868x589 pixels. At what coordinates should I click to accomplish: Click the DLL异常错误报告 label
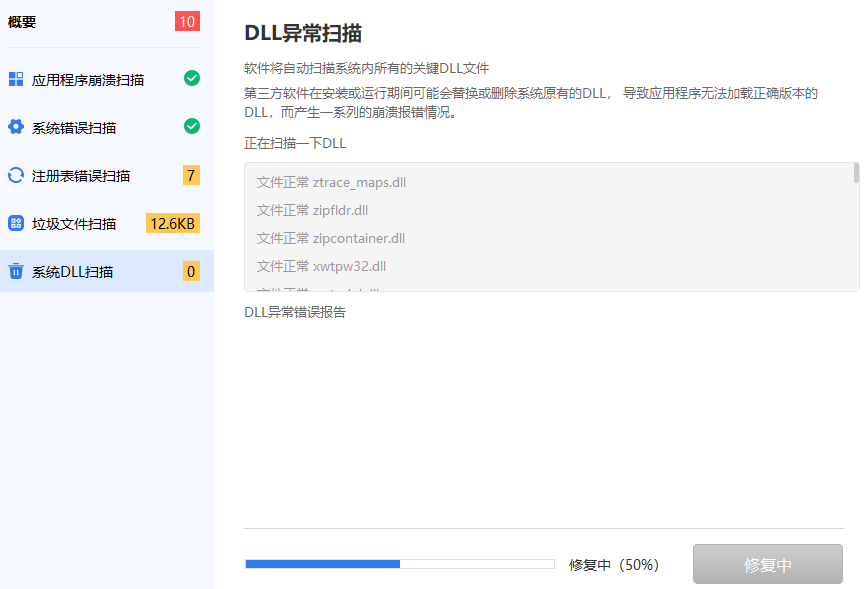pos(295,312)
